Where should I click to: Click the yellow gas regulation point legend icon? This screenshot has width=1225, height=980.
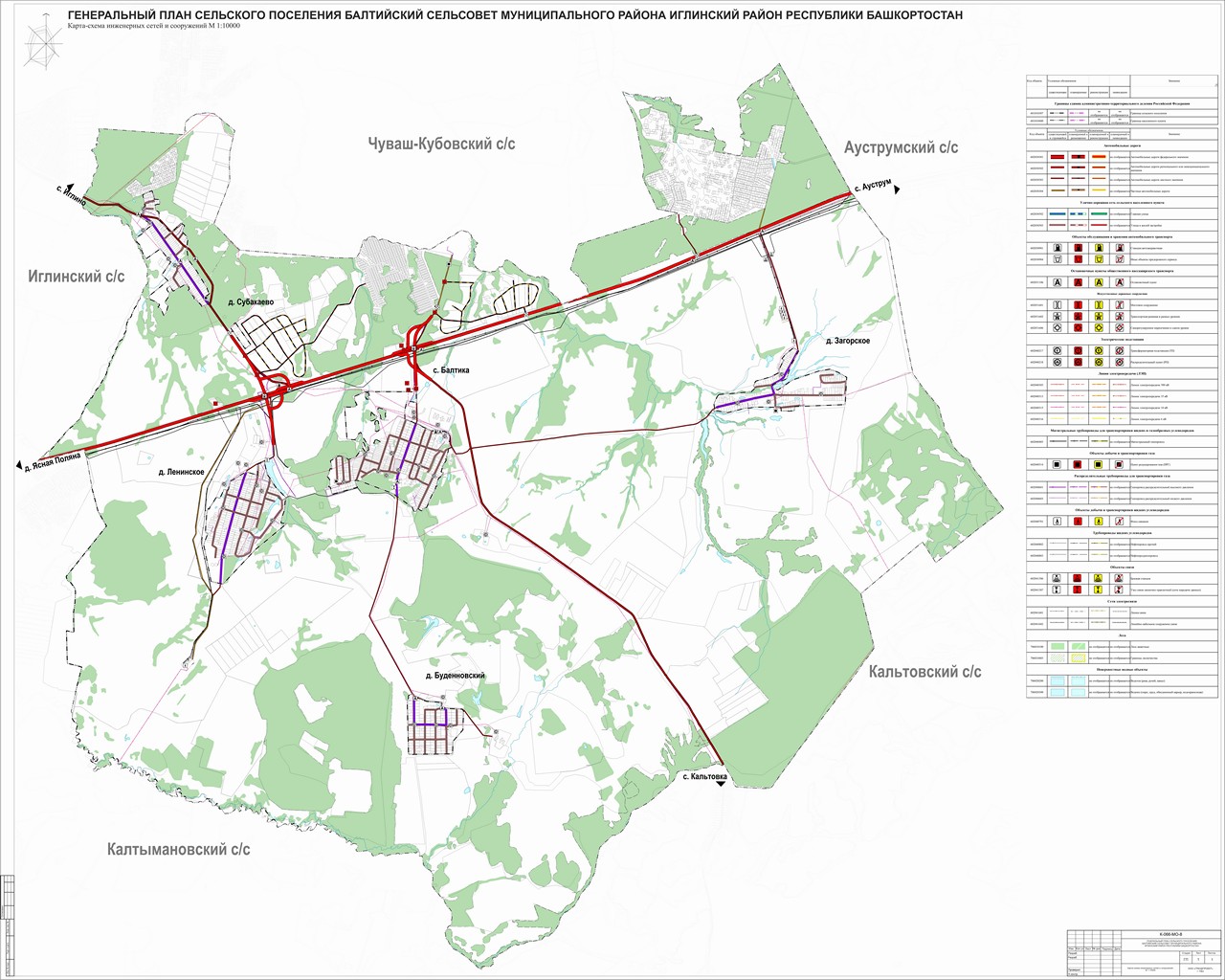pyautogui.click(x=1099, y=465)
